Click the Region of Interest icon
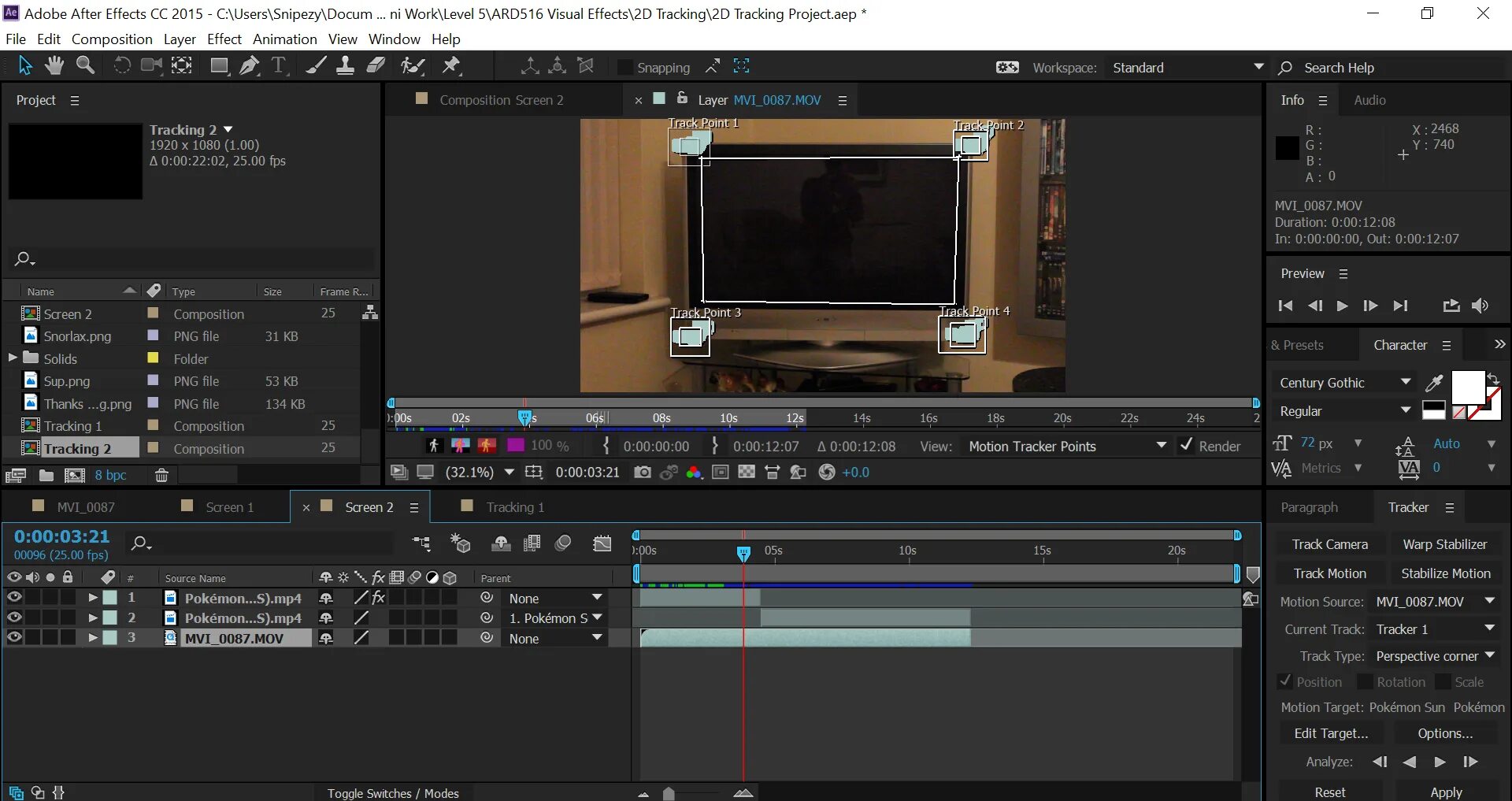This screenshot has height=801, width=1512. pyautogui.click(x=720, y=472)
